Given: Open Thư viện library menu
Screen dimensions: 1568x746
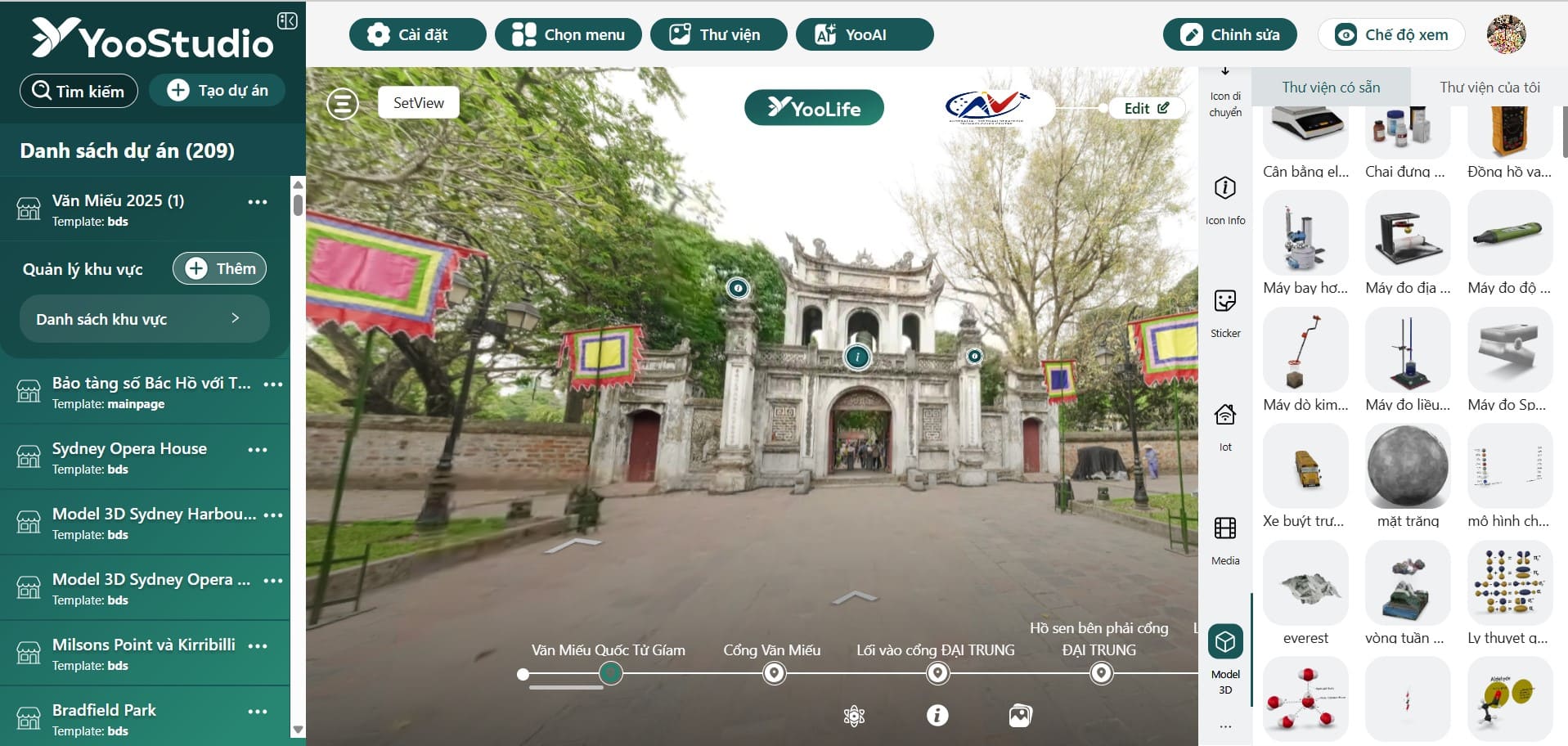Looking at the screenshot, I should 718,34.
